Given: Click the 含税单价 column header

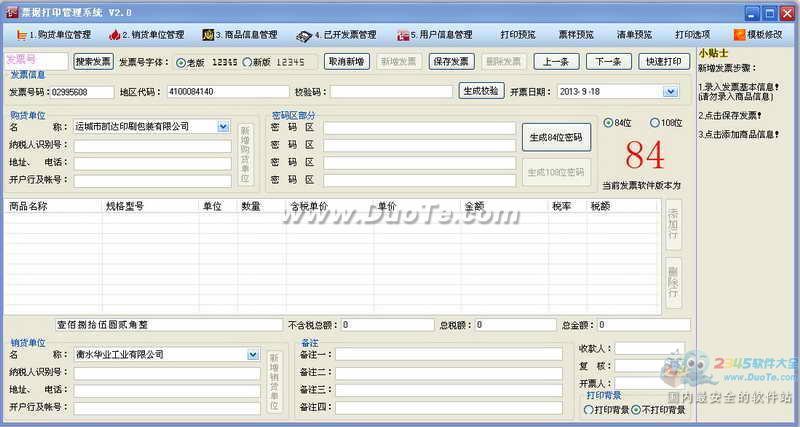Looking at the screenshot, I should tap(309, 207).
